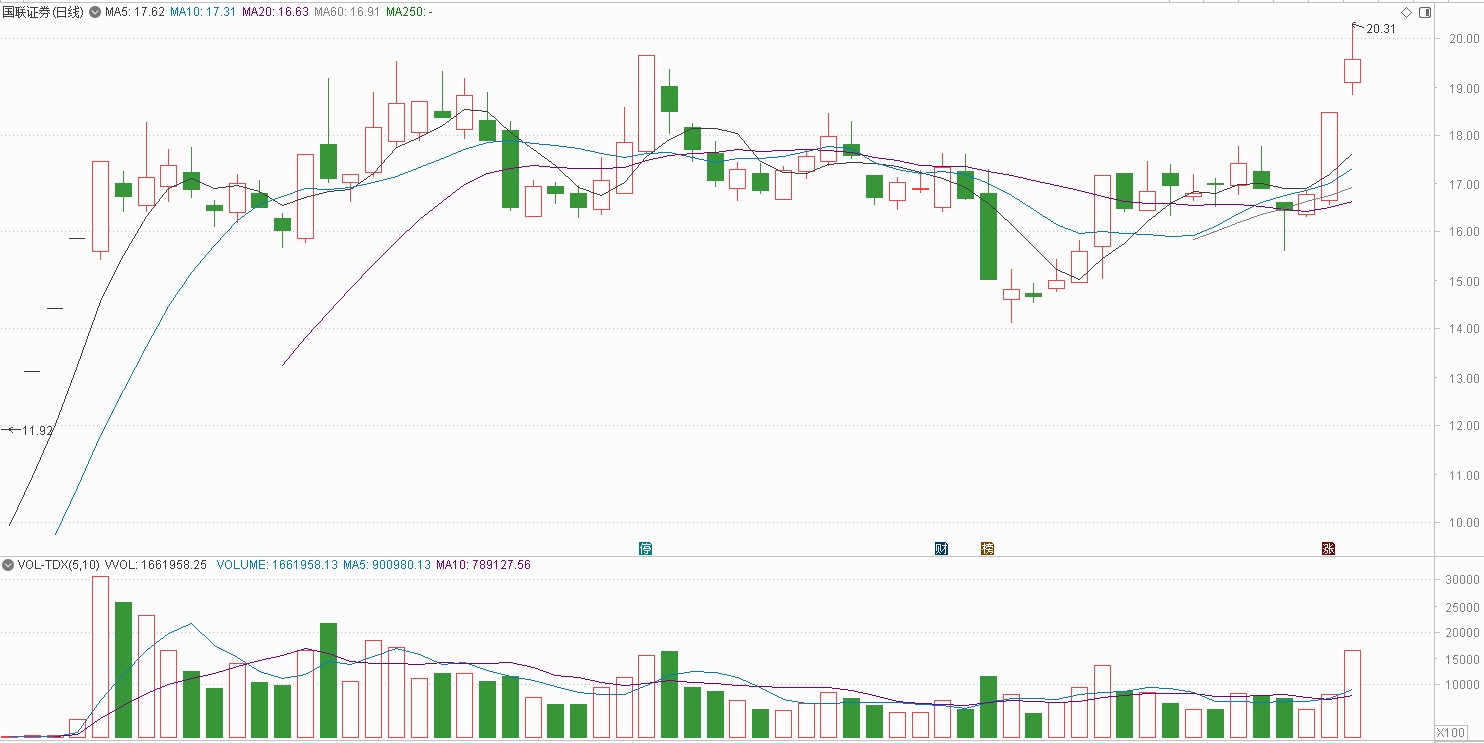The width and height of the screenshot is (1484, 743).
Task: Select the latest red candlestick near 20.31
Action: click(x=1352, y=70)
